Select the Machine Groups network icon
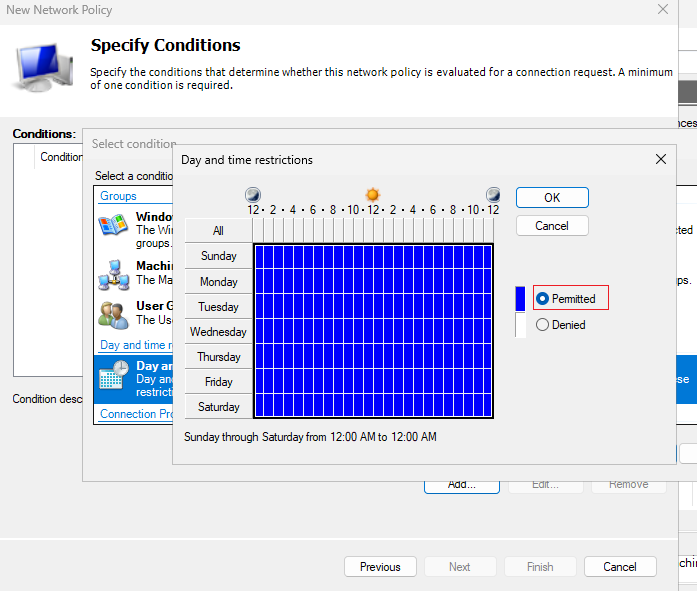 [x=114, y=275]
